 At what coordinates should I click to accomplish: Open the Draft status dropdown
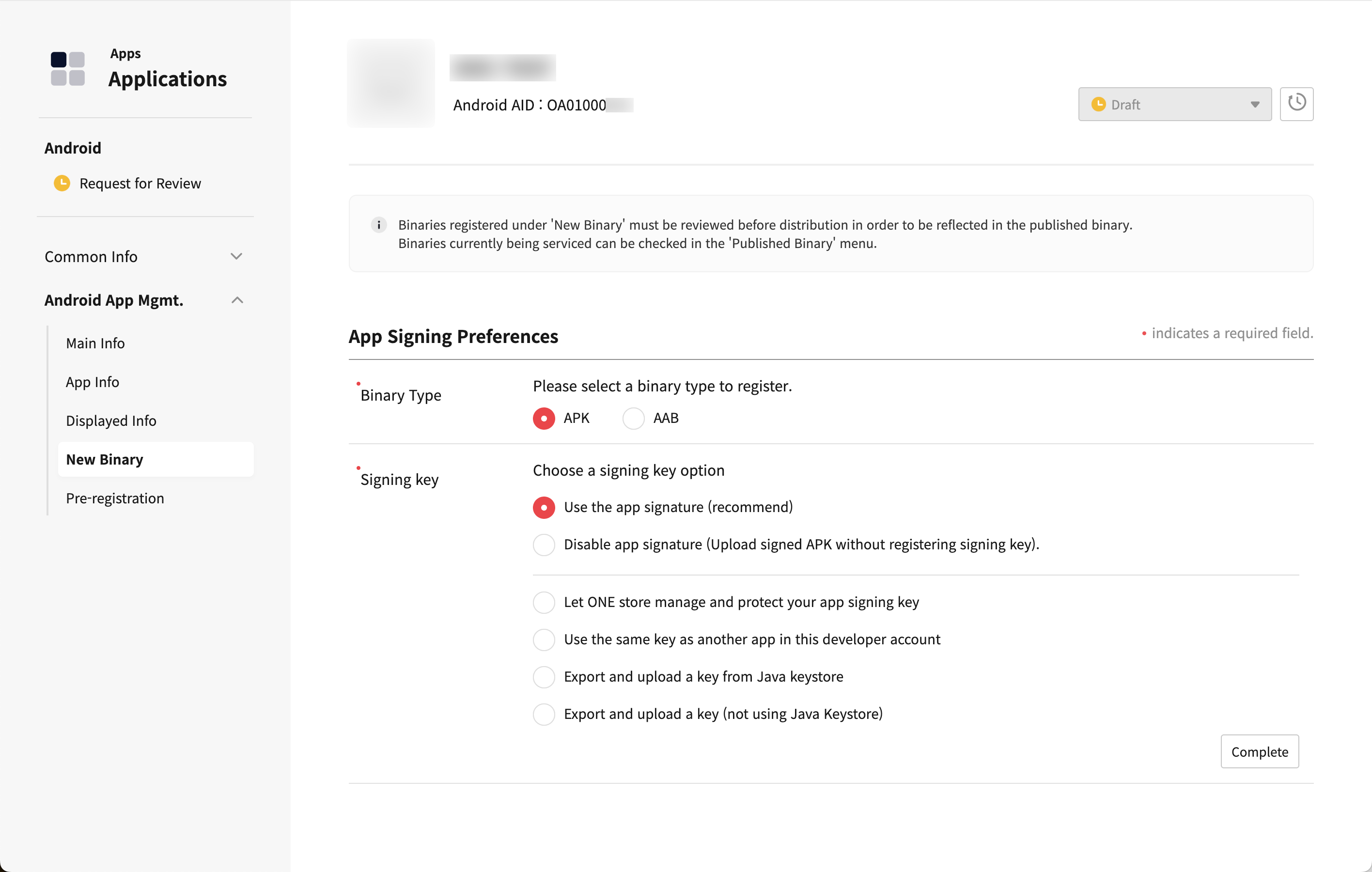1174,104
